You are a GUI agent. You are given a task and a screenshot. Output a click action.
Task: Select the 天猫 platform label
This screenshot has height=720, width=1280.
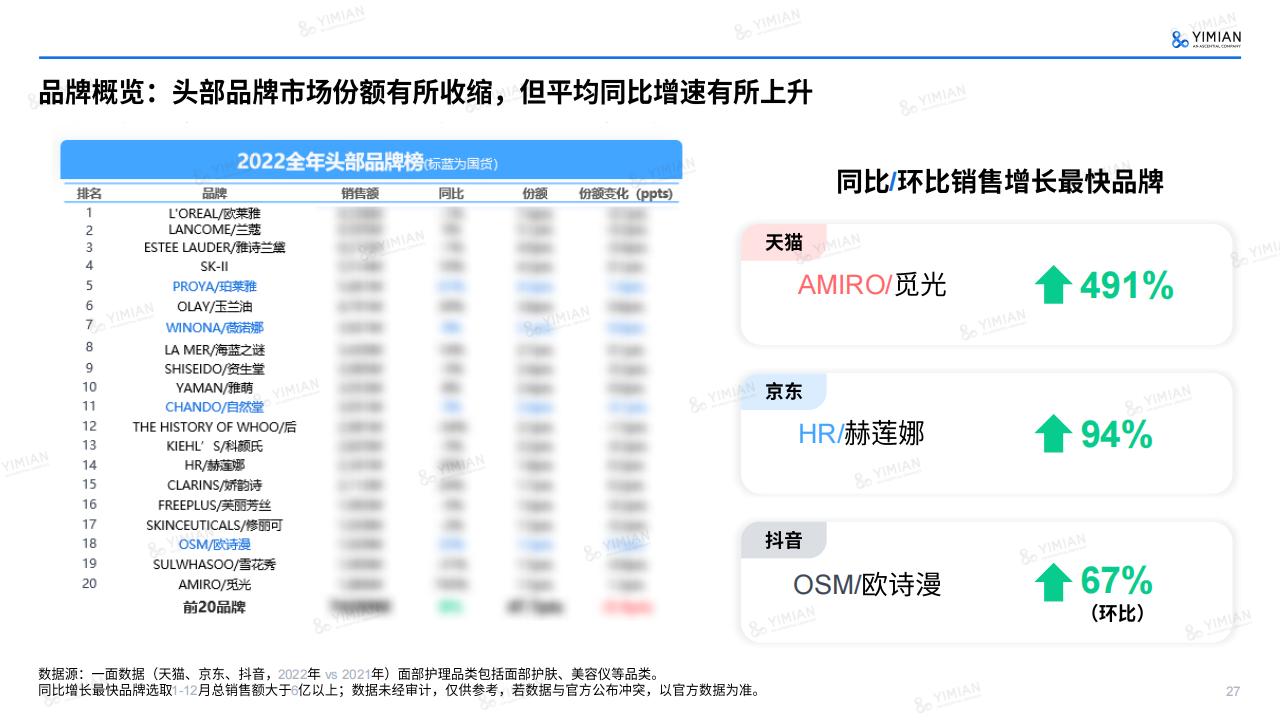(x=784, y=243)
